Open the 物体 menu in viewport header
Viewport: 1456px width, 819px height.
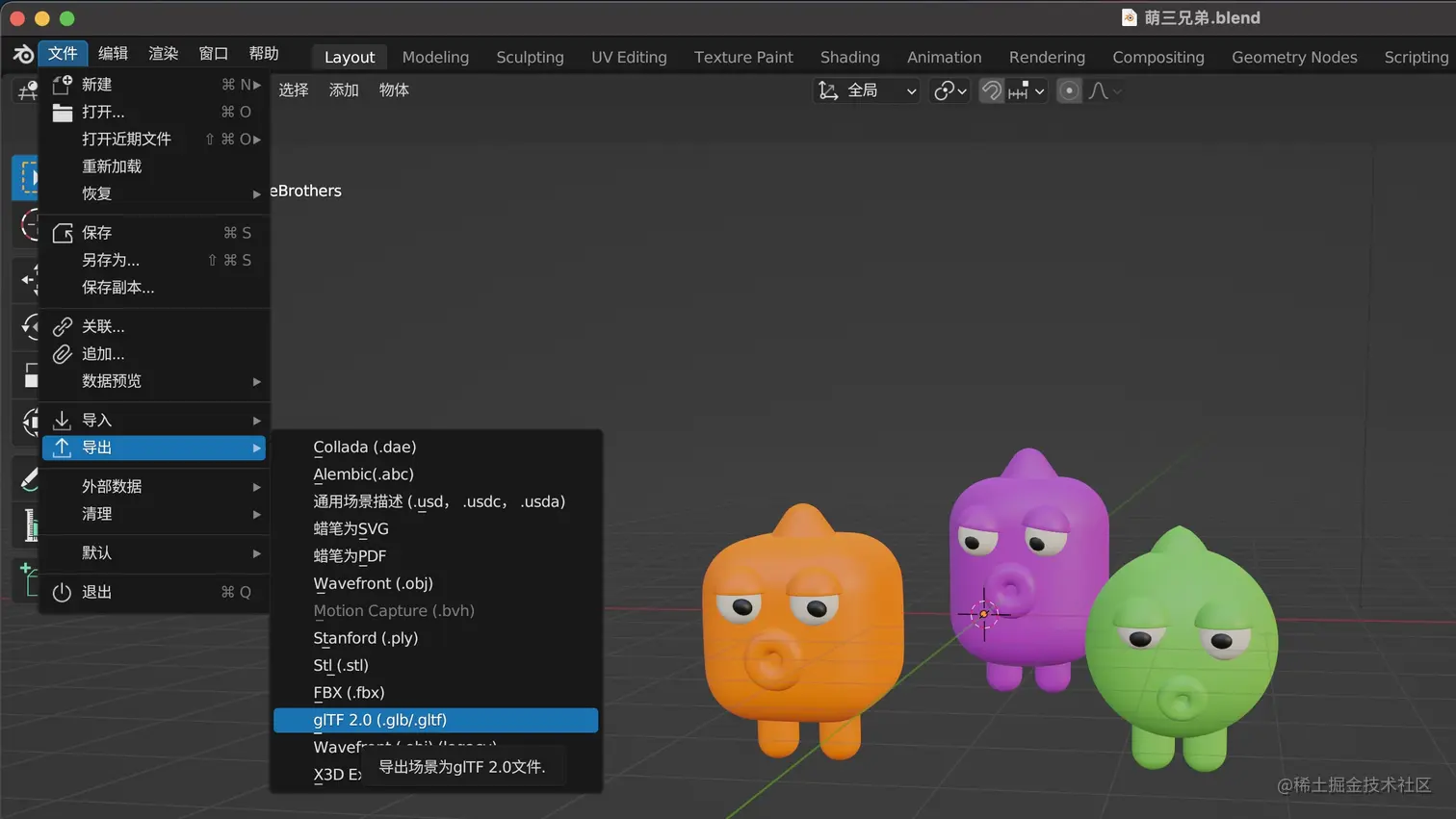[x=394, y=90]
